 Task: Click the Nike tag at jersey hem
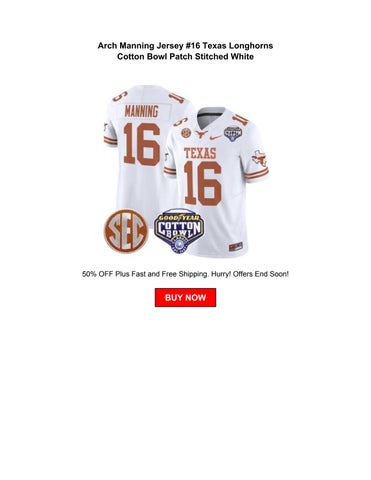point(235,247)
